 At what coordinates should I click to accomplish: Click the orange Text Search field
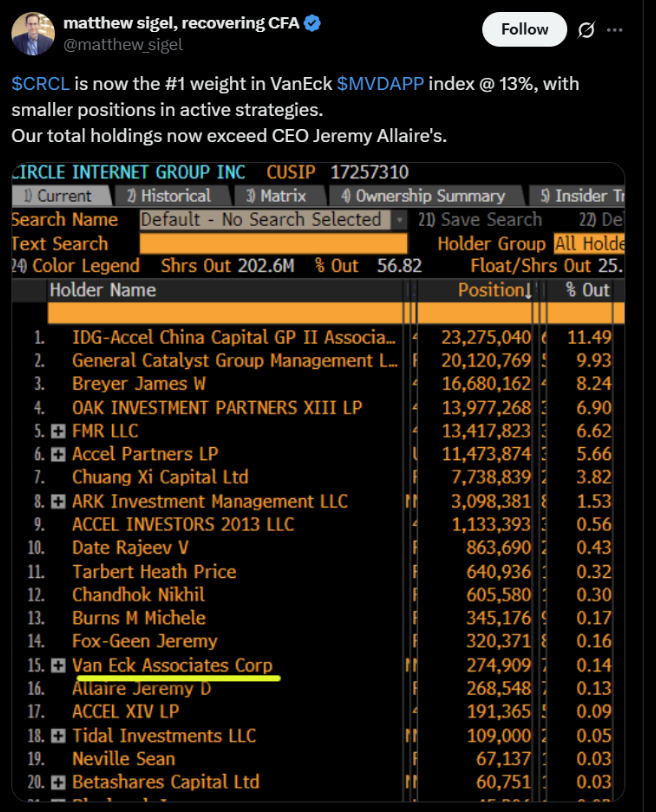(x=273, y=243)
